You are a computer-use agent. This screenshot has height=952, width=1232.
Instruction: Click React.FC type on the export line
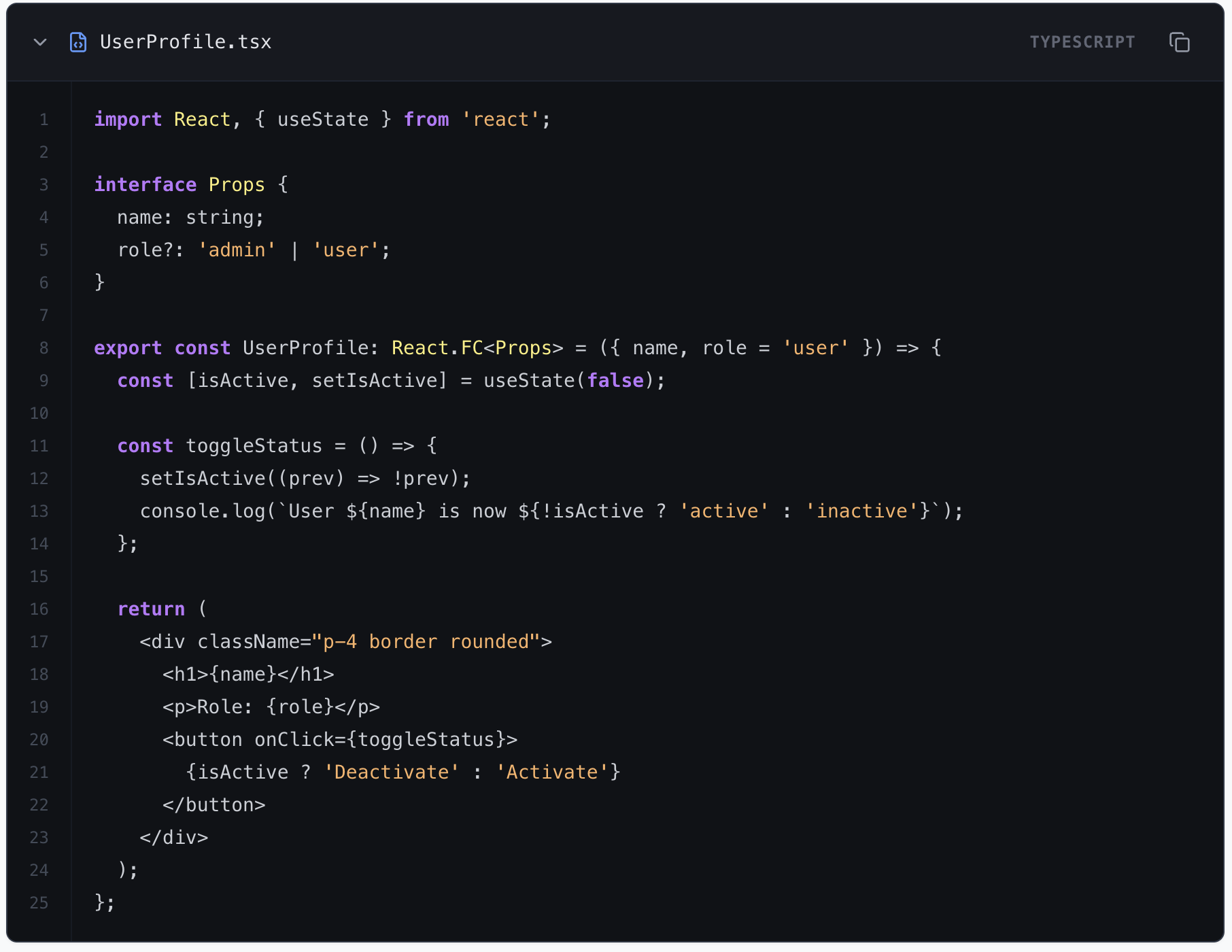[437, 348]
